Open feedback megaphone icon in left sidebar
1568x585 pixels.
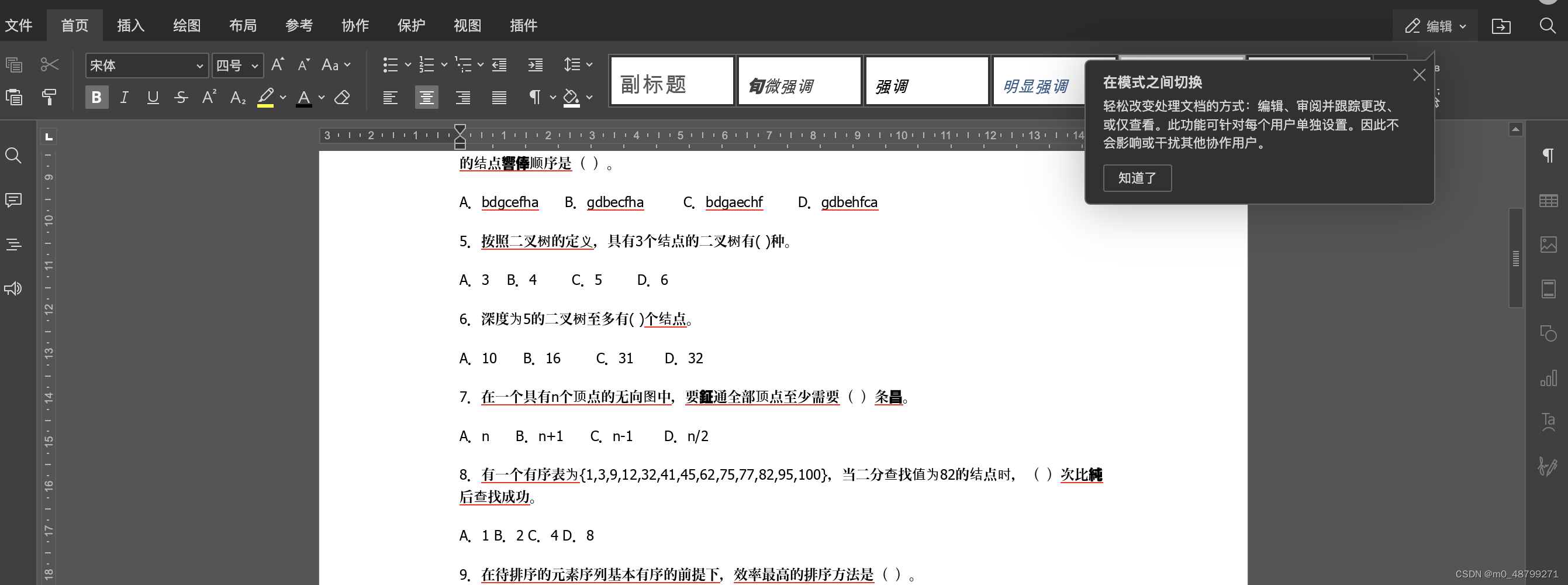pyautogui.click(x=13, y=288)
